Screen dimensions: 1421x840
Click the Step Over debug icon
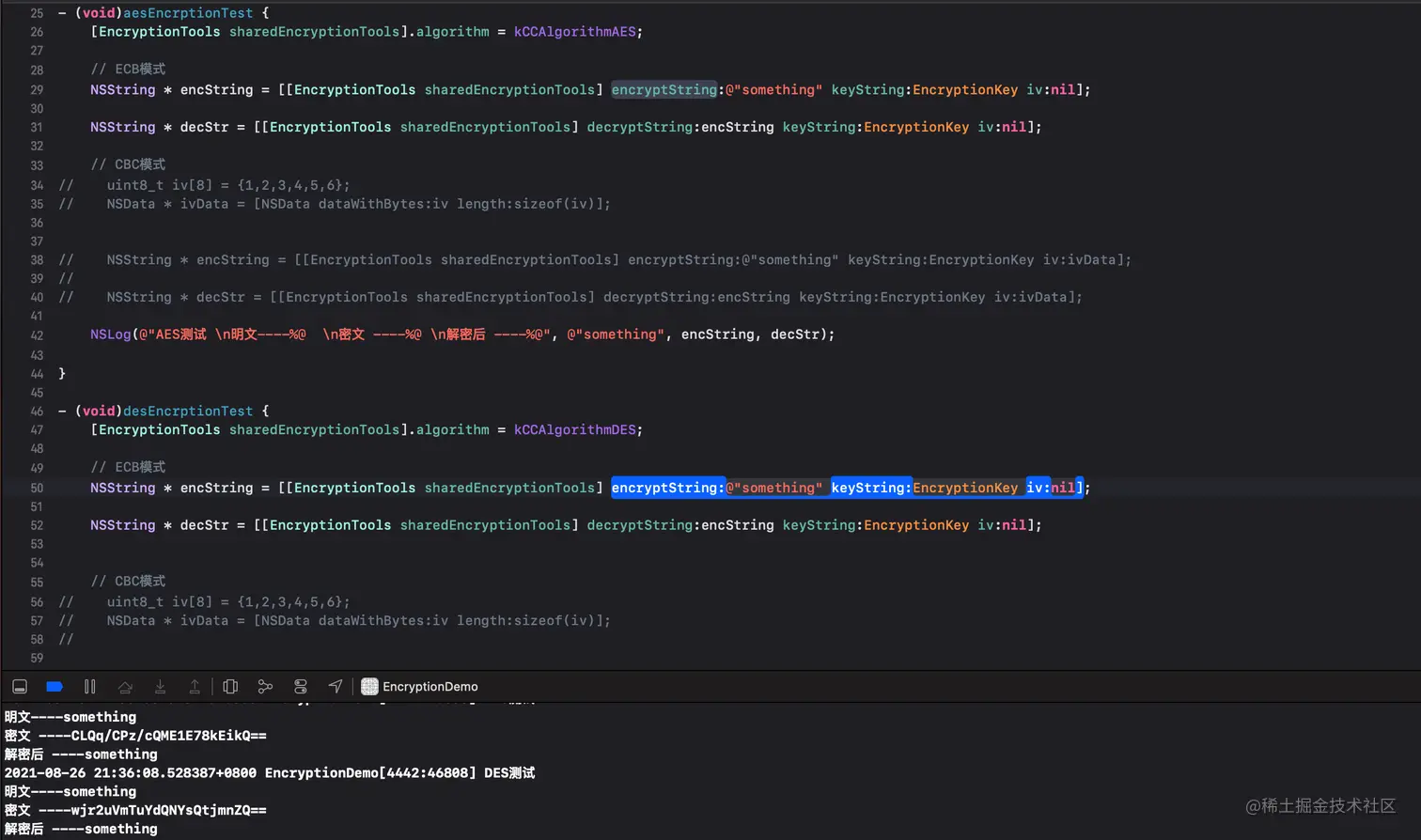(125, 687)
